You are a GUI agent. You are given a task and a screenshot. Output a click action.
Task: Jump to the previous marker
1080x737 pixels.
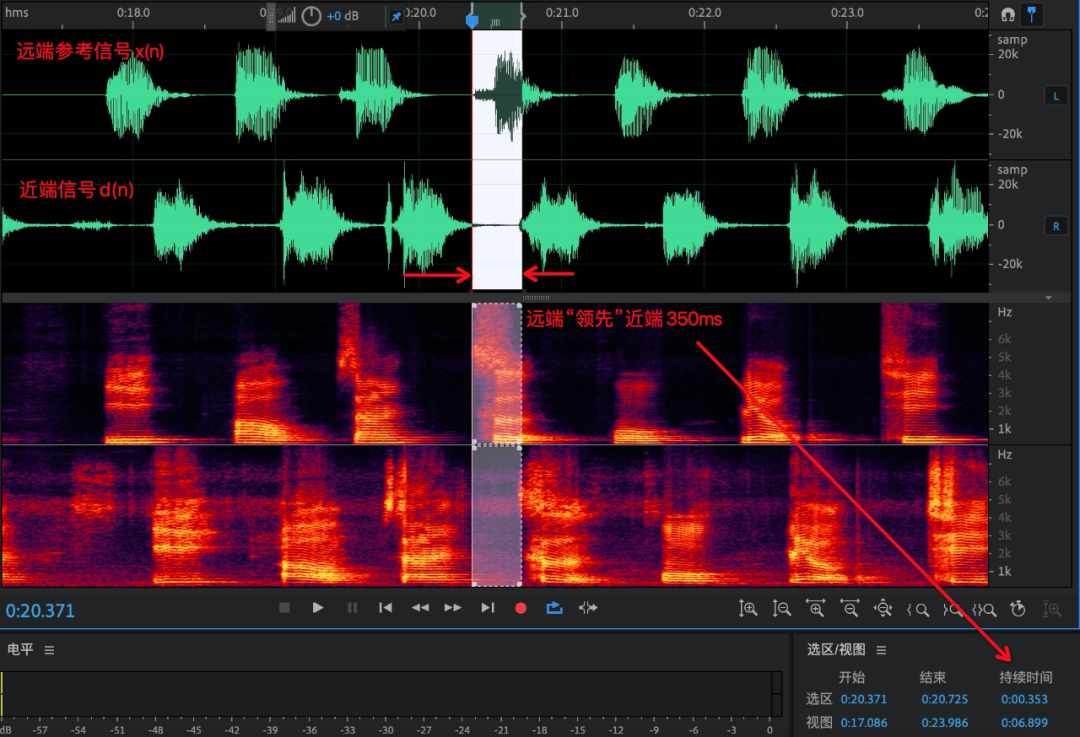[385, 607]
